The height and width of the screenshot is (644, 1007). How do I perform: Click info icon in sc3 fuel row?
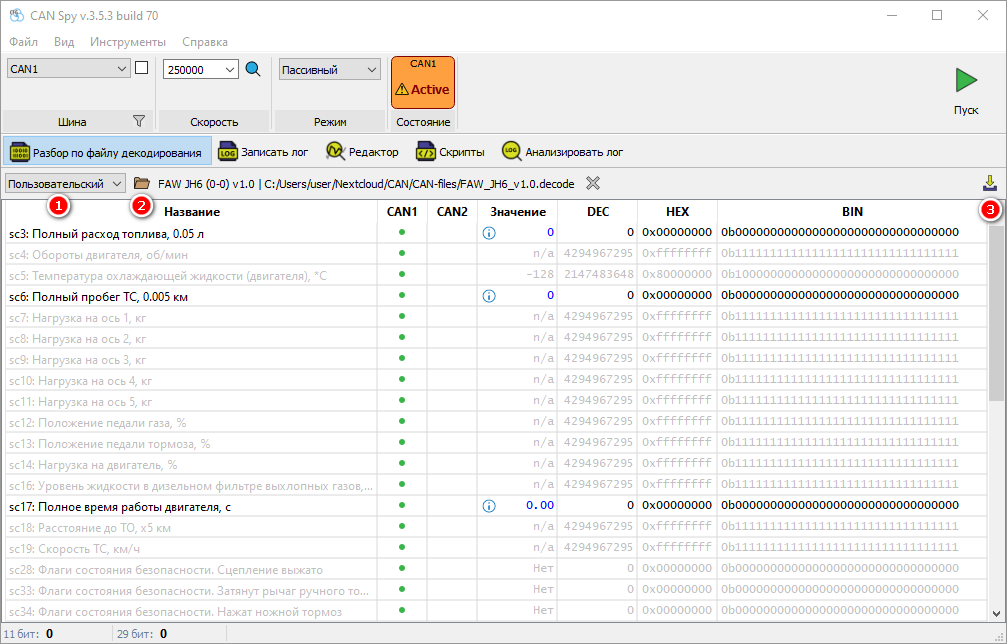coord(489,232)
